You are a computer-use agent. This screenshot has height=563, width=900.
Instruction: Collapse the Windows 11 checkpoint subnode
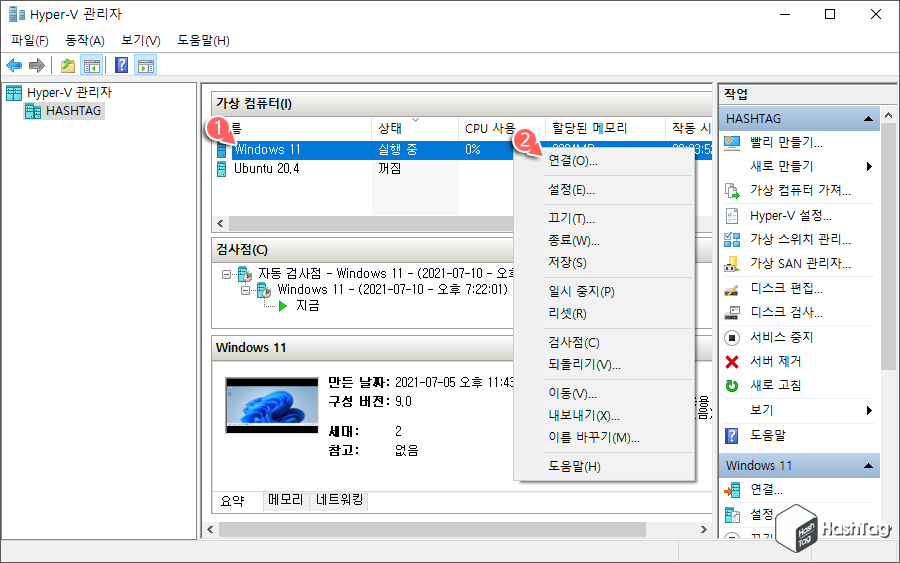coord(246,290)
